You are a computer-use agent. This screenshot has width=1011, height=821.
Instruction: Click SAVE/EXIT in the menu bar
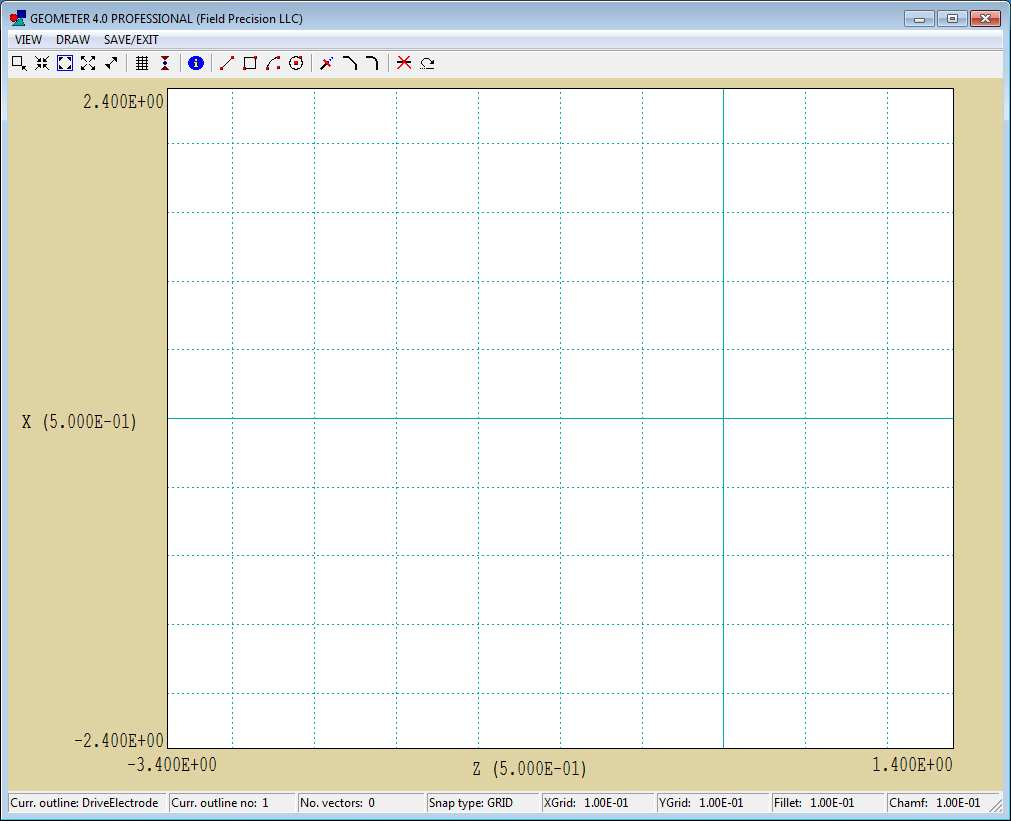(130, 39)
